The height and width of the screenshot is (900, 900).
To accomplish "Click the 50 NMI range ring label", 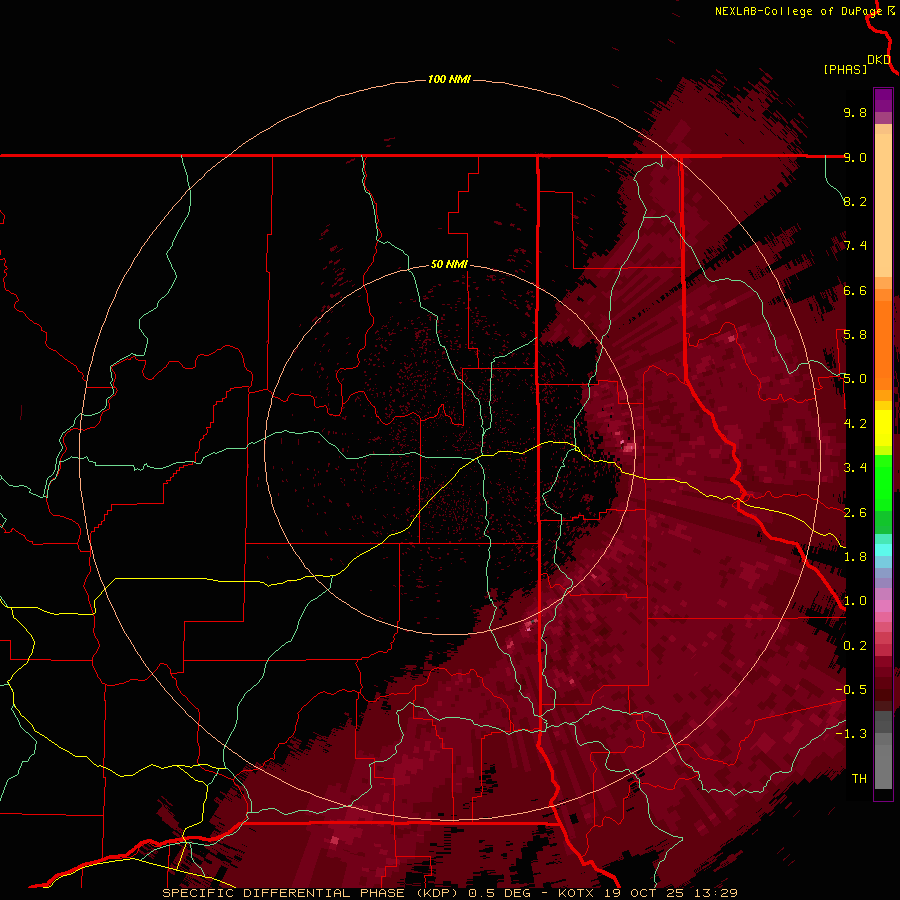I will click(x=449, y=264).
